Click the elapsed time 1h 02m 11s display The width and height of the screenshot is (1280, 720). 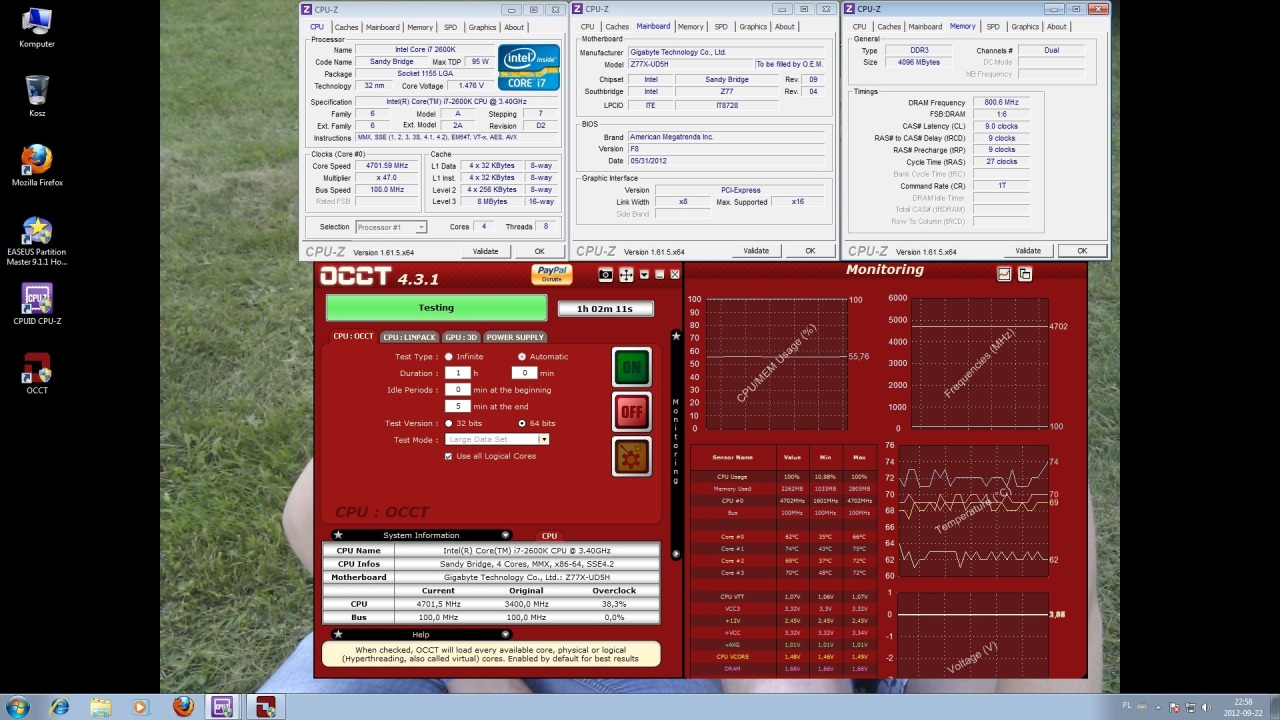click(605, 309)
